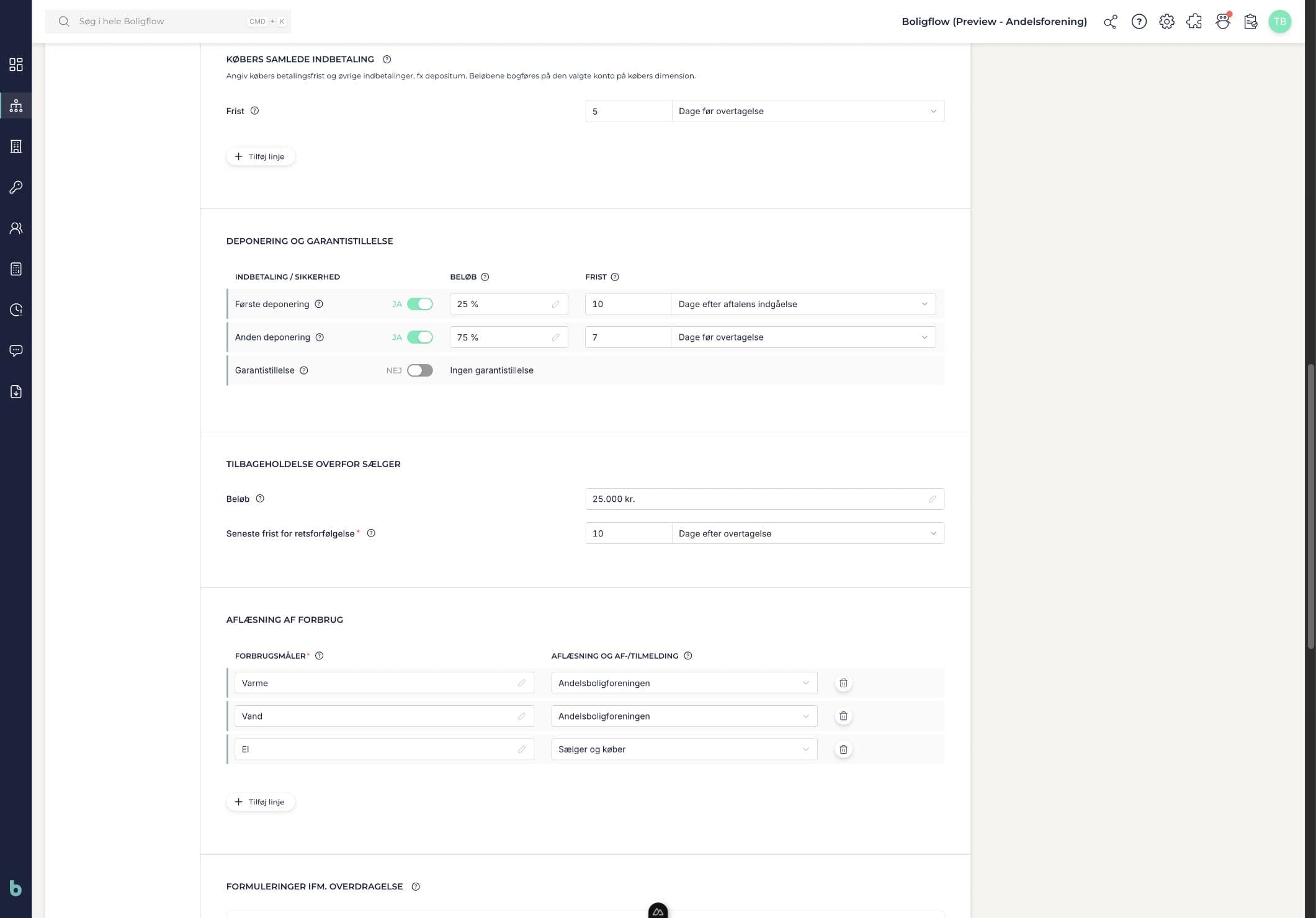Toggle Anden deponering switch off
The height and width of the screenshot is (918, 1316).
click(x=420, y=337)
